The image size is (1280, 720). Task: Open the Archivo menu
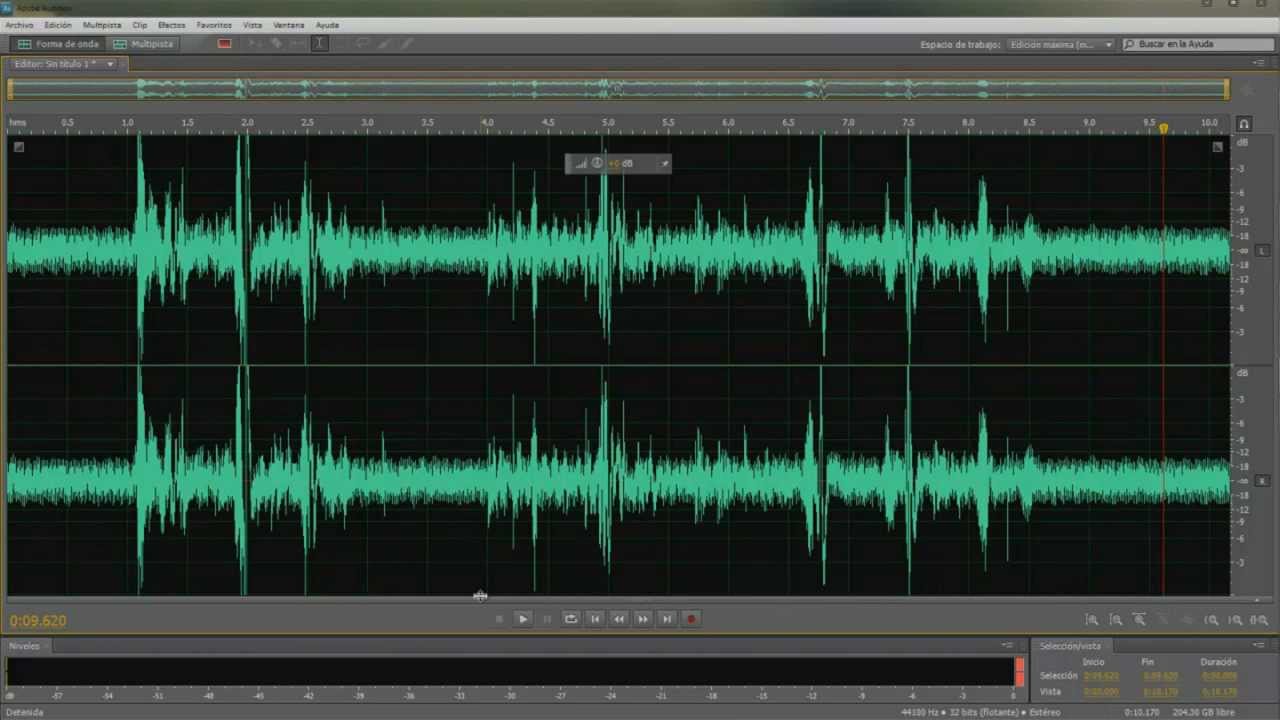pyautogui.click(x=19, y=25)
